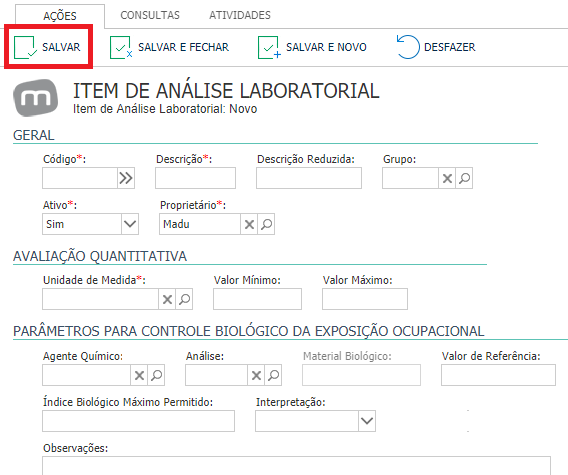Open Análise lookup magnifier

coord(273,375)
